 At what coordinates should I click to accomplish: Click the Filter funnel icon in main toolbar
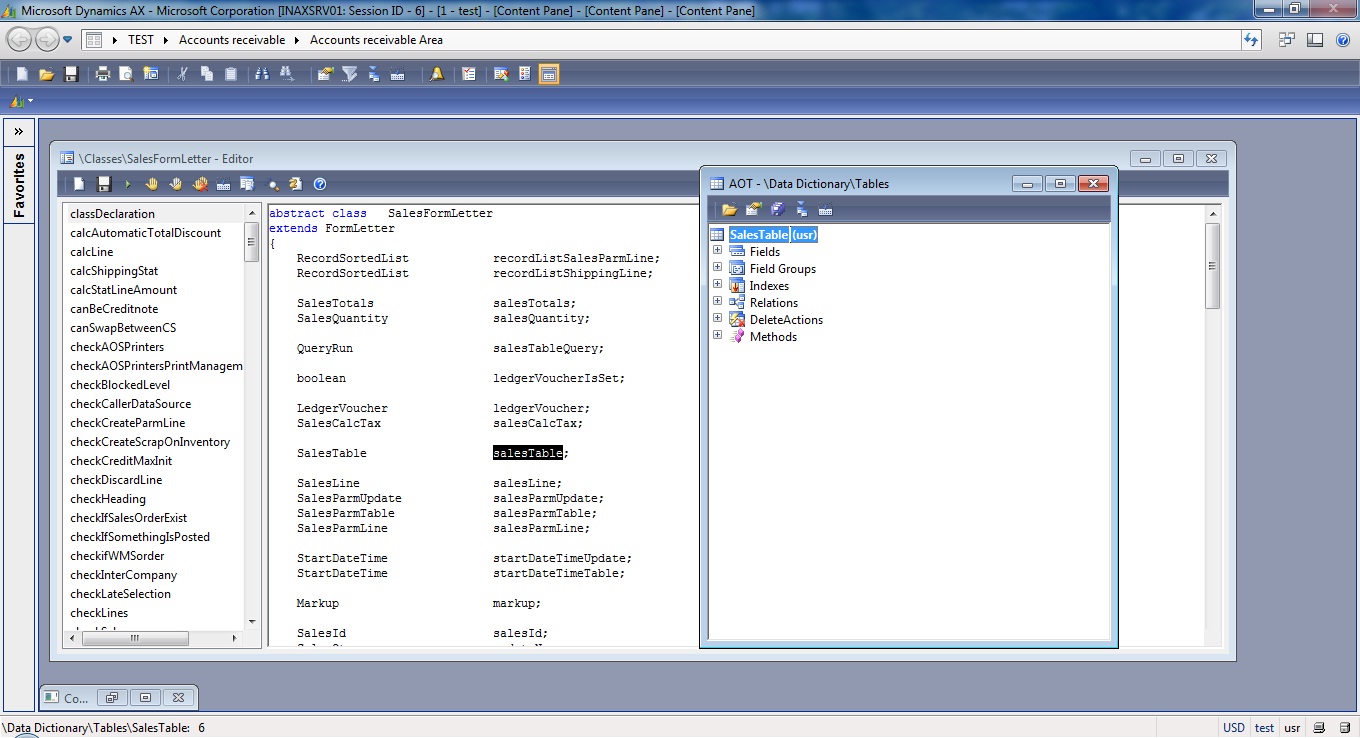tap(349, 74)
